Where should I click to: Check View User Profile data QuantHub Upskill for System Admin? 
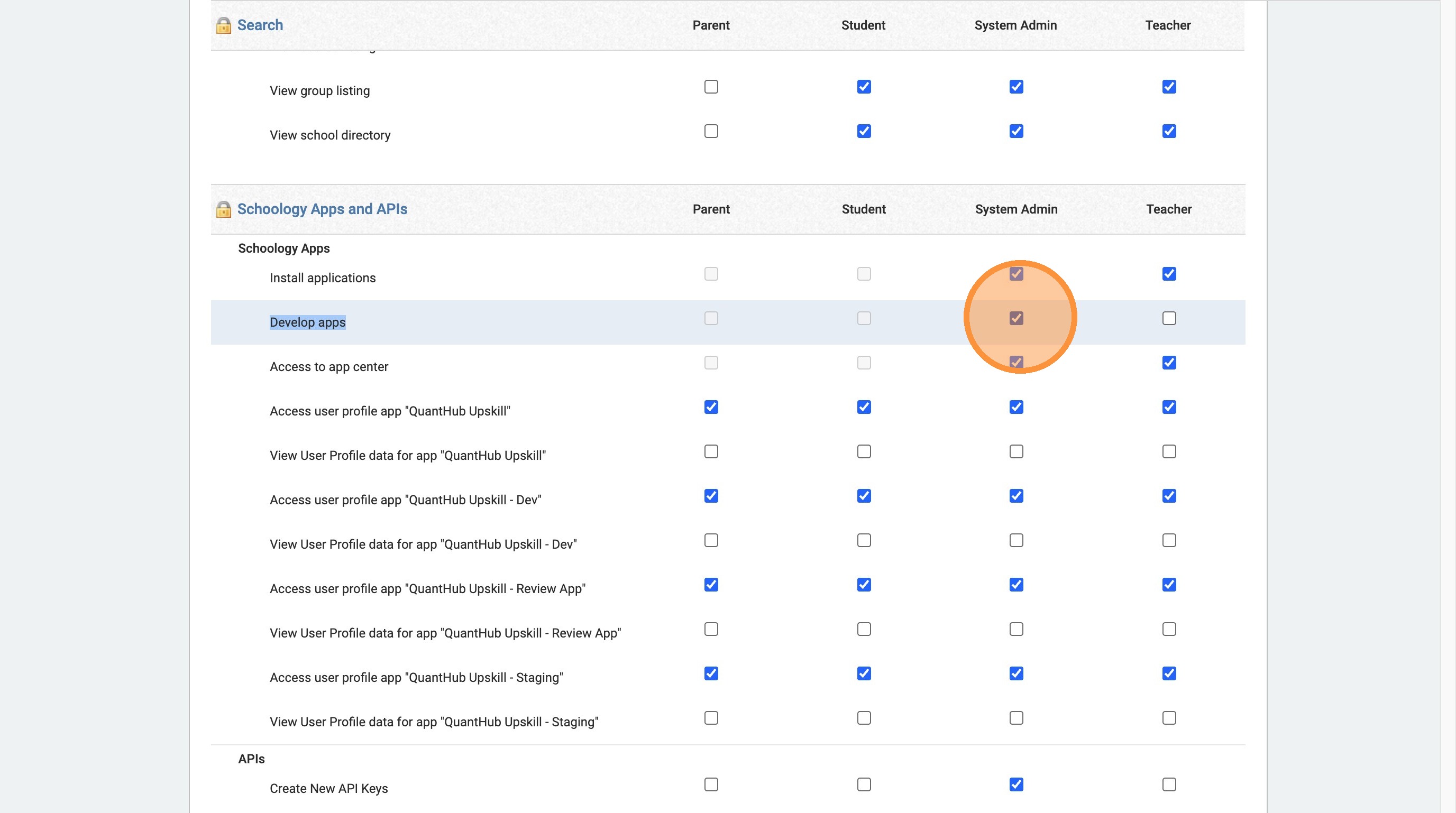click(x=1017, y=451)
